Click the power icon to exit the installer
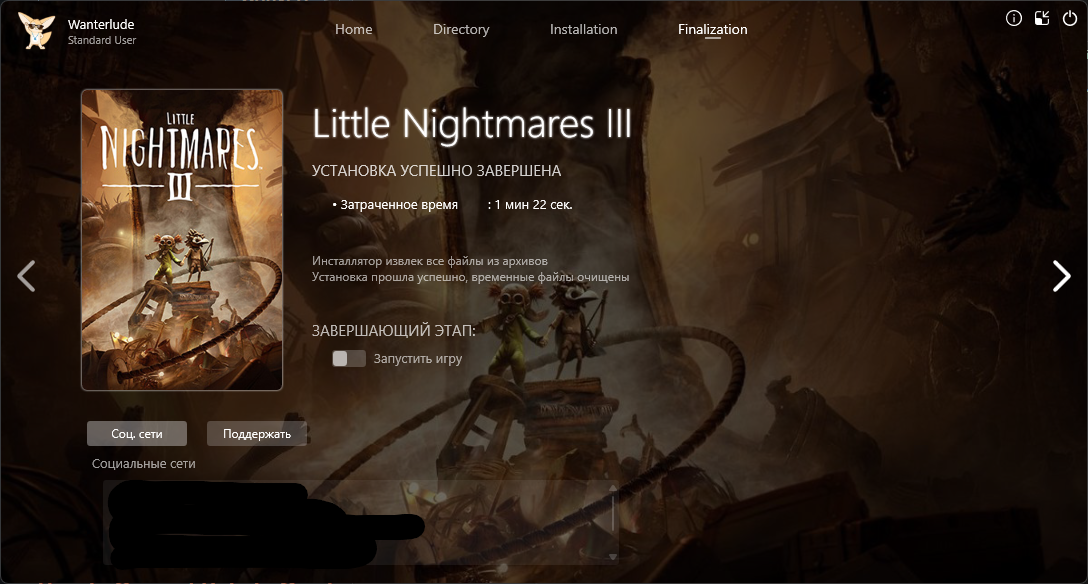Image resolution: width=1088 pixels, height=584 pixels. 1069,18
